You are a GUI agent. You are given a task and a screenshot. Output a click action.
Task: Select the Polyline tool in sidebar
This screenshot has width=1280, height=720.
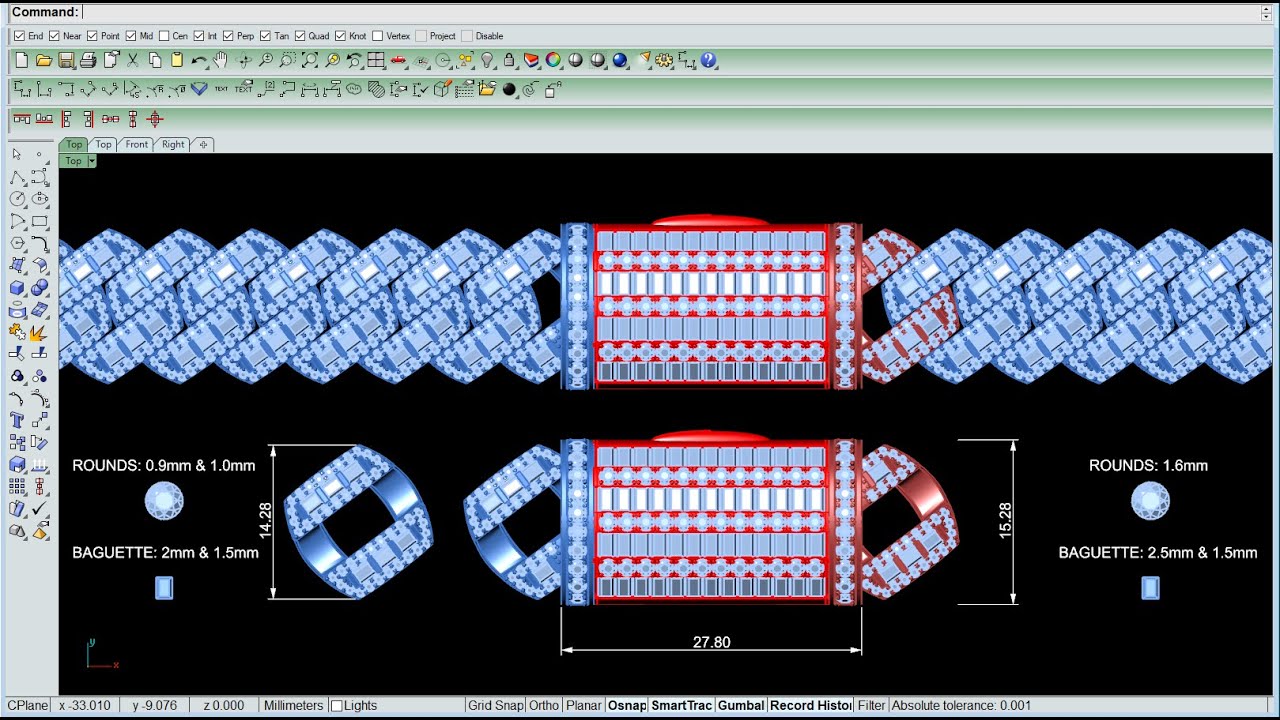17,177
